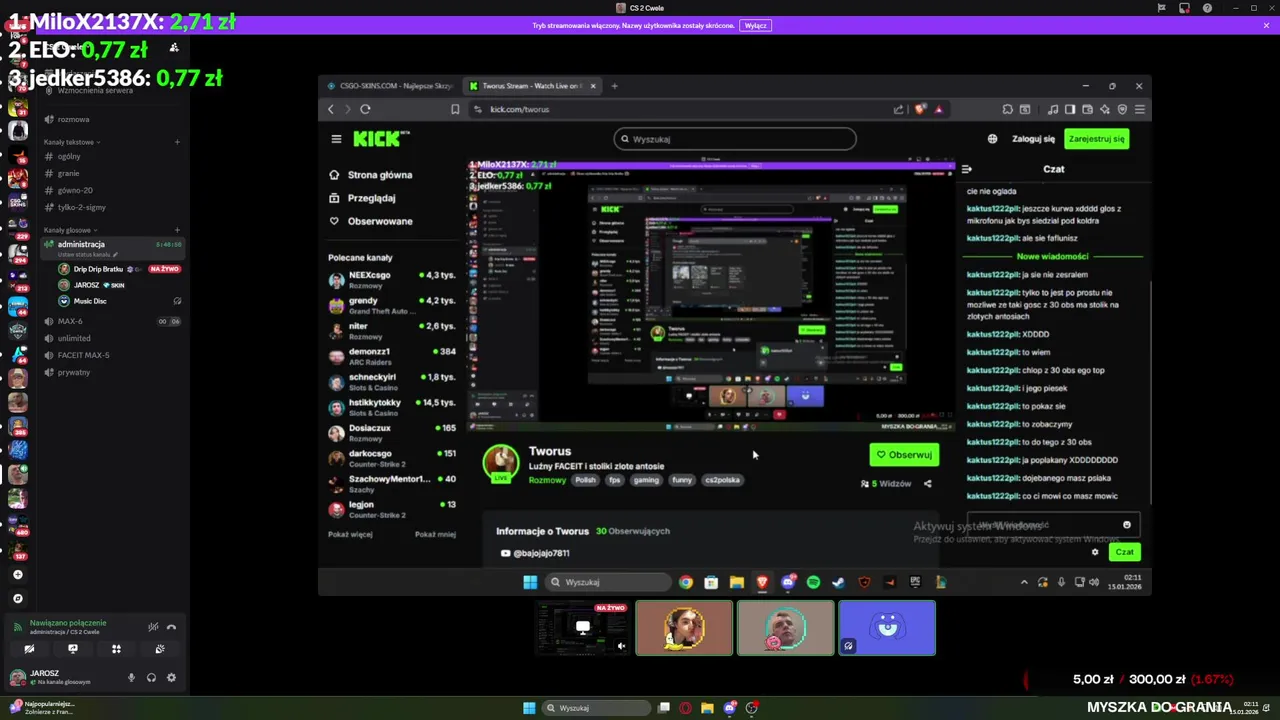This screenshot has width=1280, height=720.
Task: Open Discord activities launcher icon
Action: point(116,649)
